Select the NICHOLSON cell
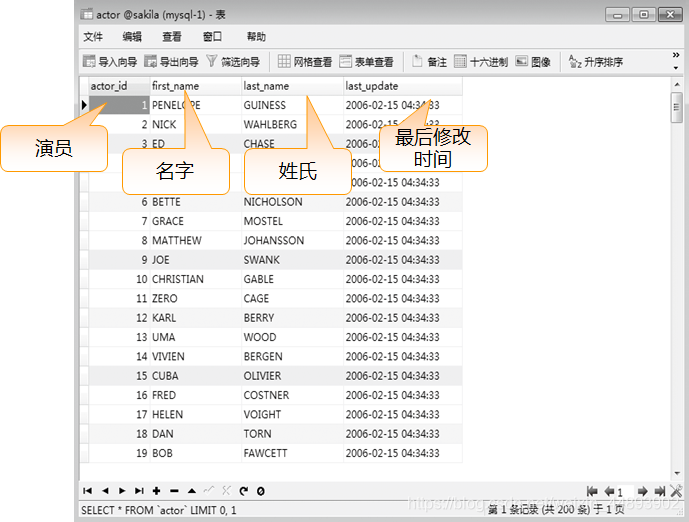Viewport: 689px width, 522px height. (292, 202)
